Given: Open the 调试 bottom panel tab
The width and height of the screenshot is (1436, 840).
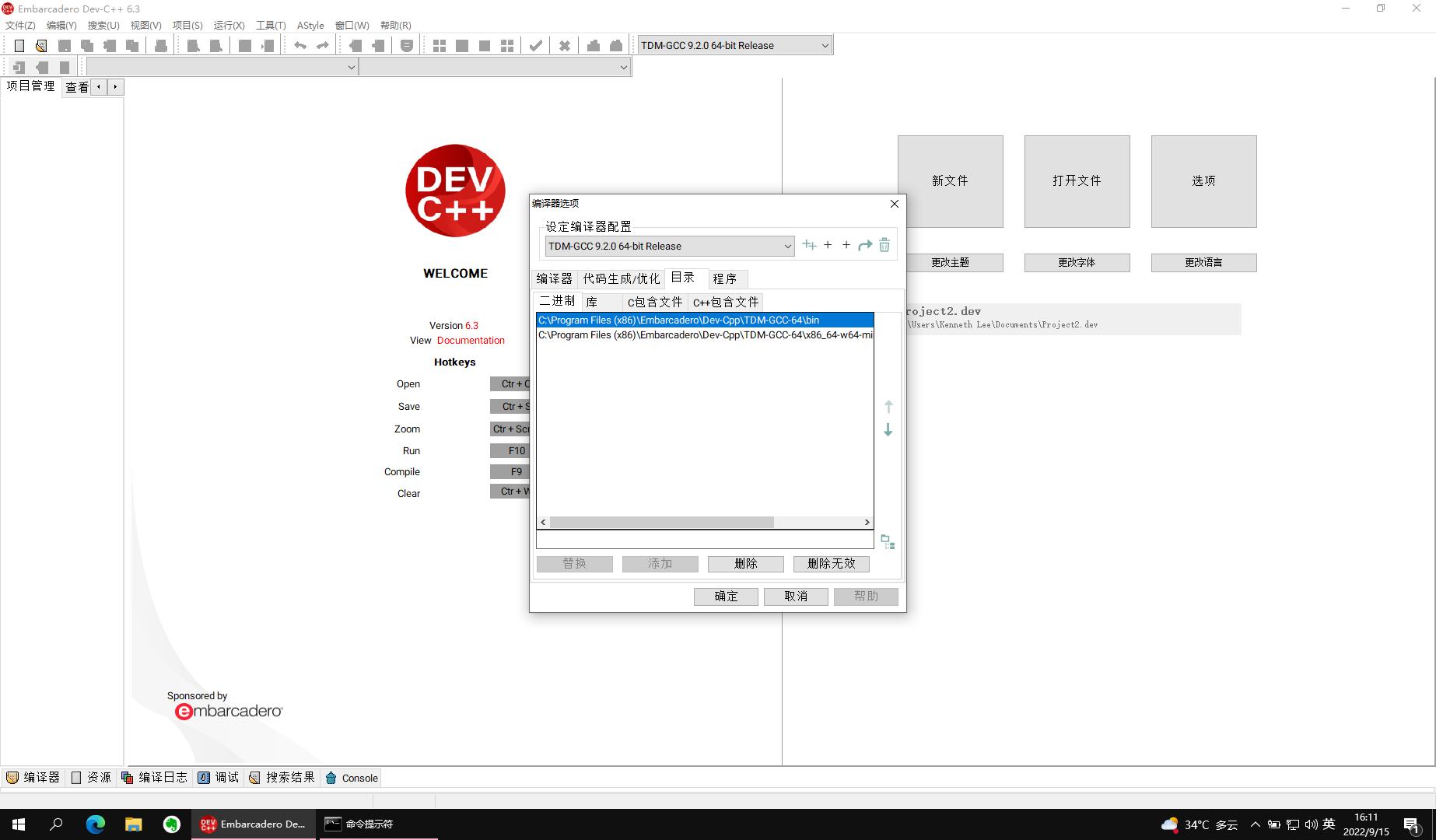Looking at the screenshot, I should pyautogui.click(x=219, y=778).
